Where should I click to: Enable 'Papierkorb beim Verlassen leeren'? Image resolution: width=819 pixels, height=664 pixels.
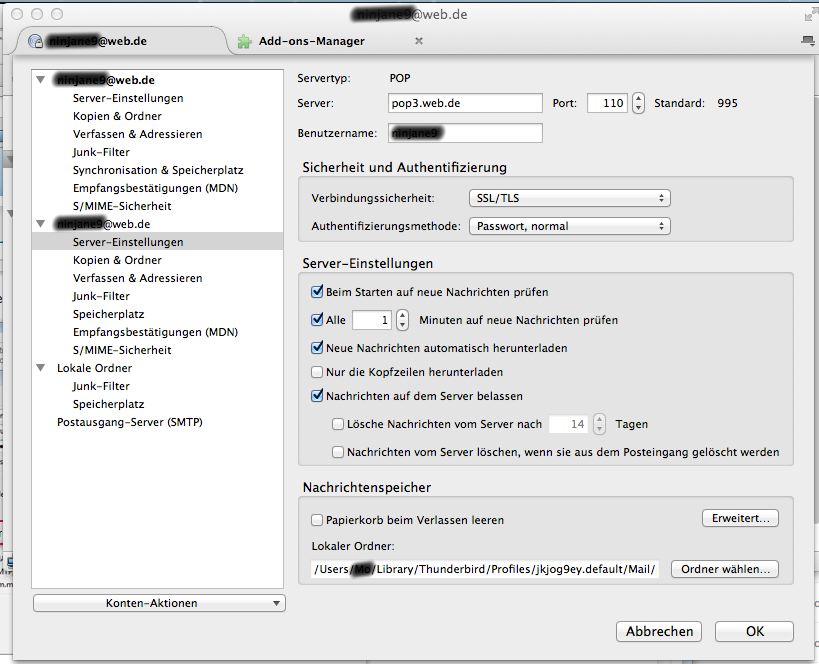click(317, 520)
